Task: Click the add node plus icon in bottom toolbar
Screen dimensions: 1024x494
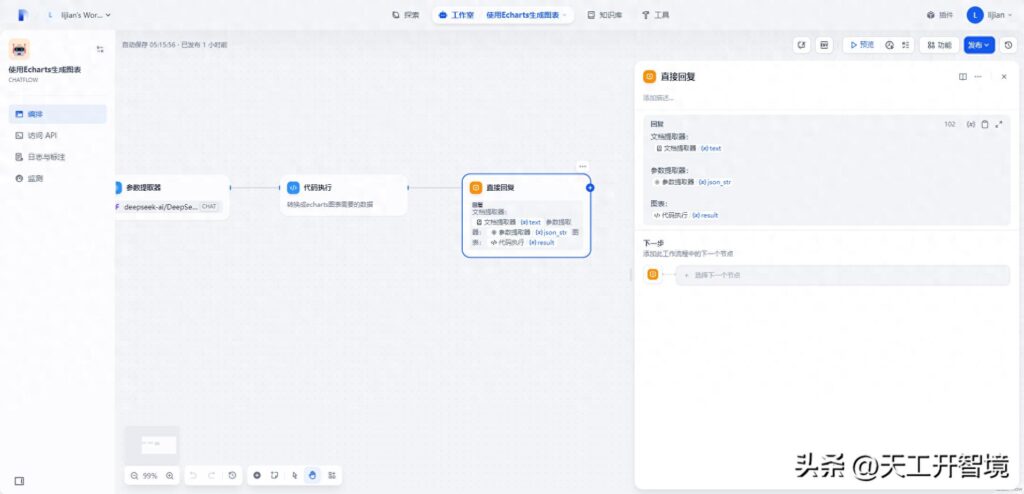Action: [x=257, y=475]
